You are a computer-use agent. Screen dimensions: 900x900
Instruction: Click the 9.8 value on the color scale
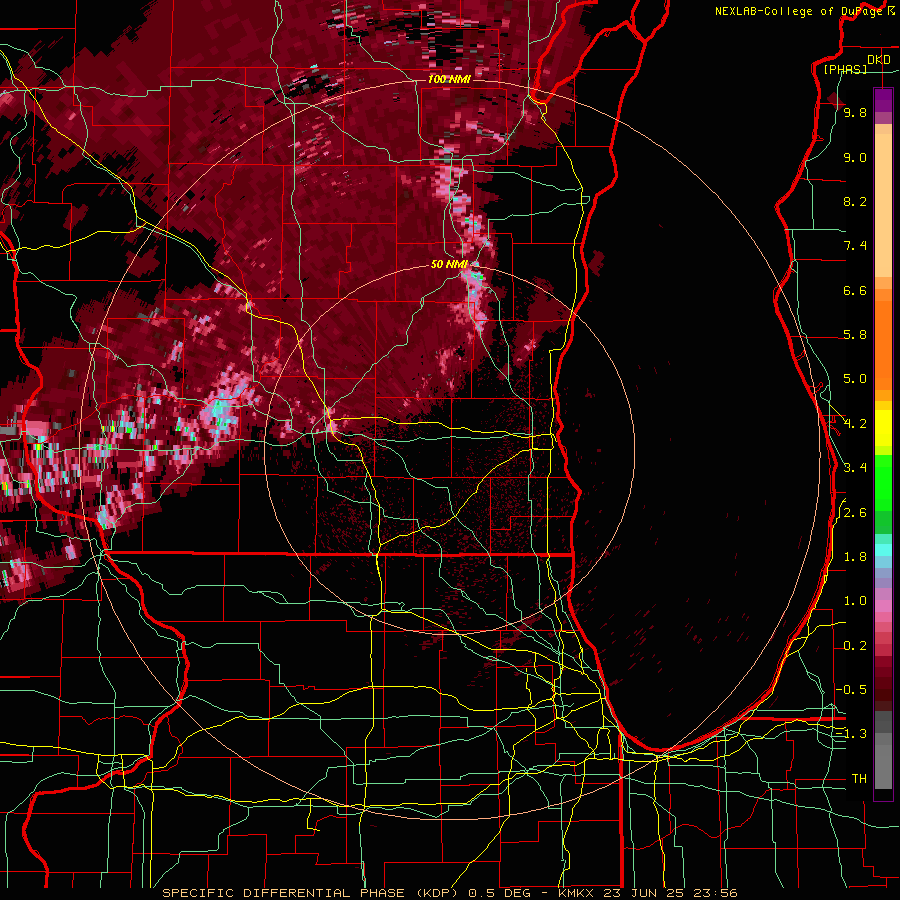click(855, 112)
